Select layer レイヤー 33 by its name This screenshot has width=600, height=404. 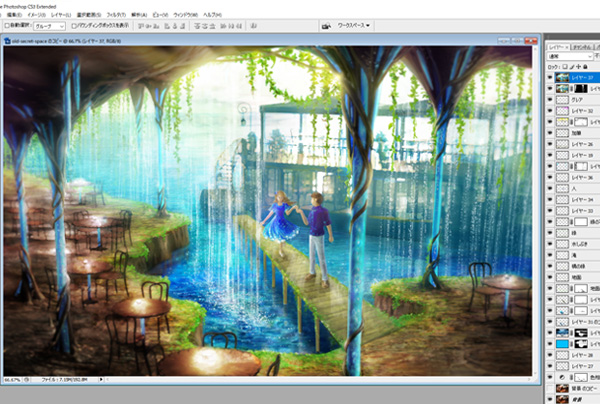[582, 211]
